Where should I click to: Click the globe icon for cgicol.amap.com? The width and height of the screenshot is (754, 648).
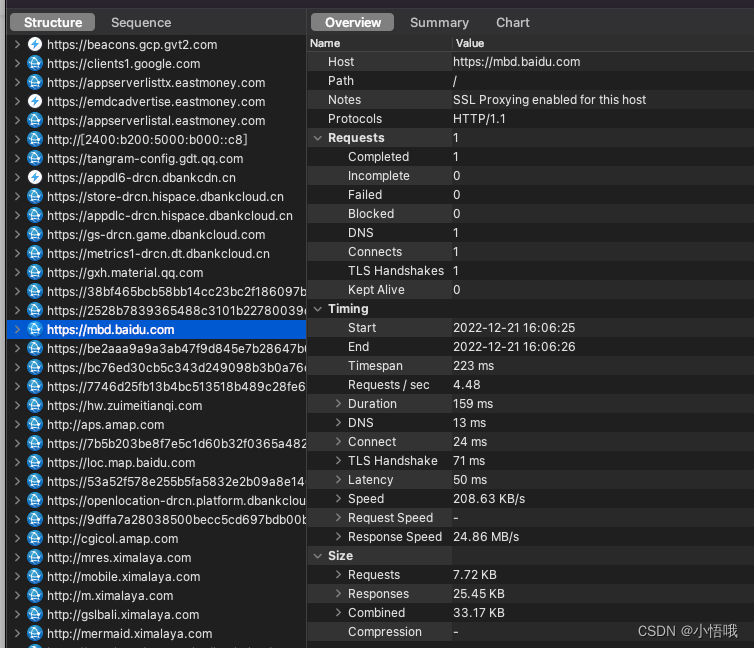click(x=35, y=538)
